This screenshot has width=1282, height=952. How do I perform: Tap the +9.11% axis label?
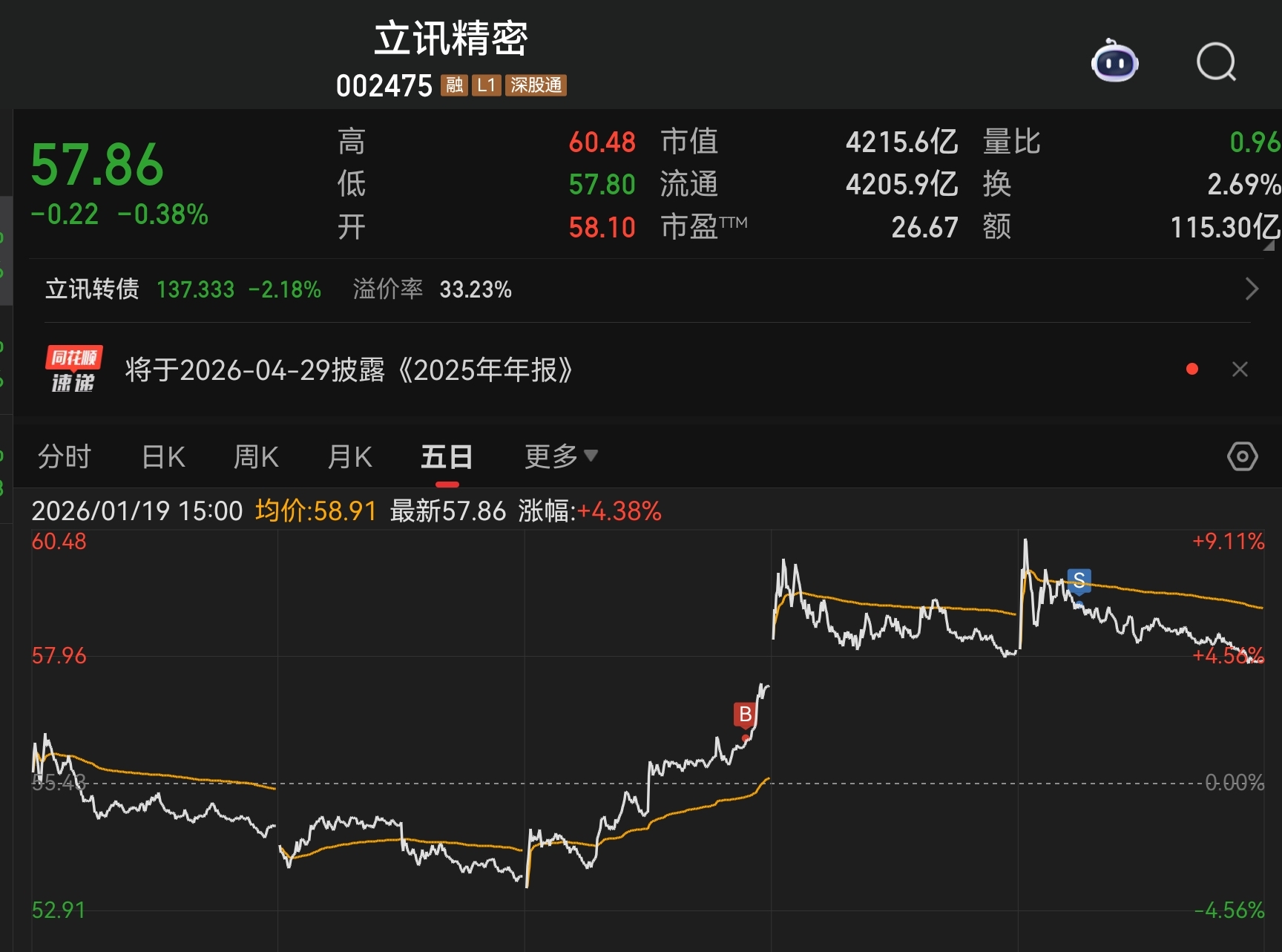[1229, 541]
